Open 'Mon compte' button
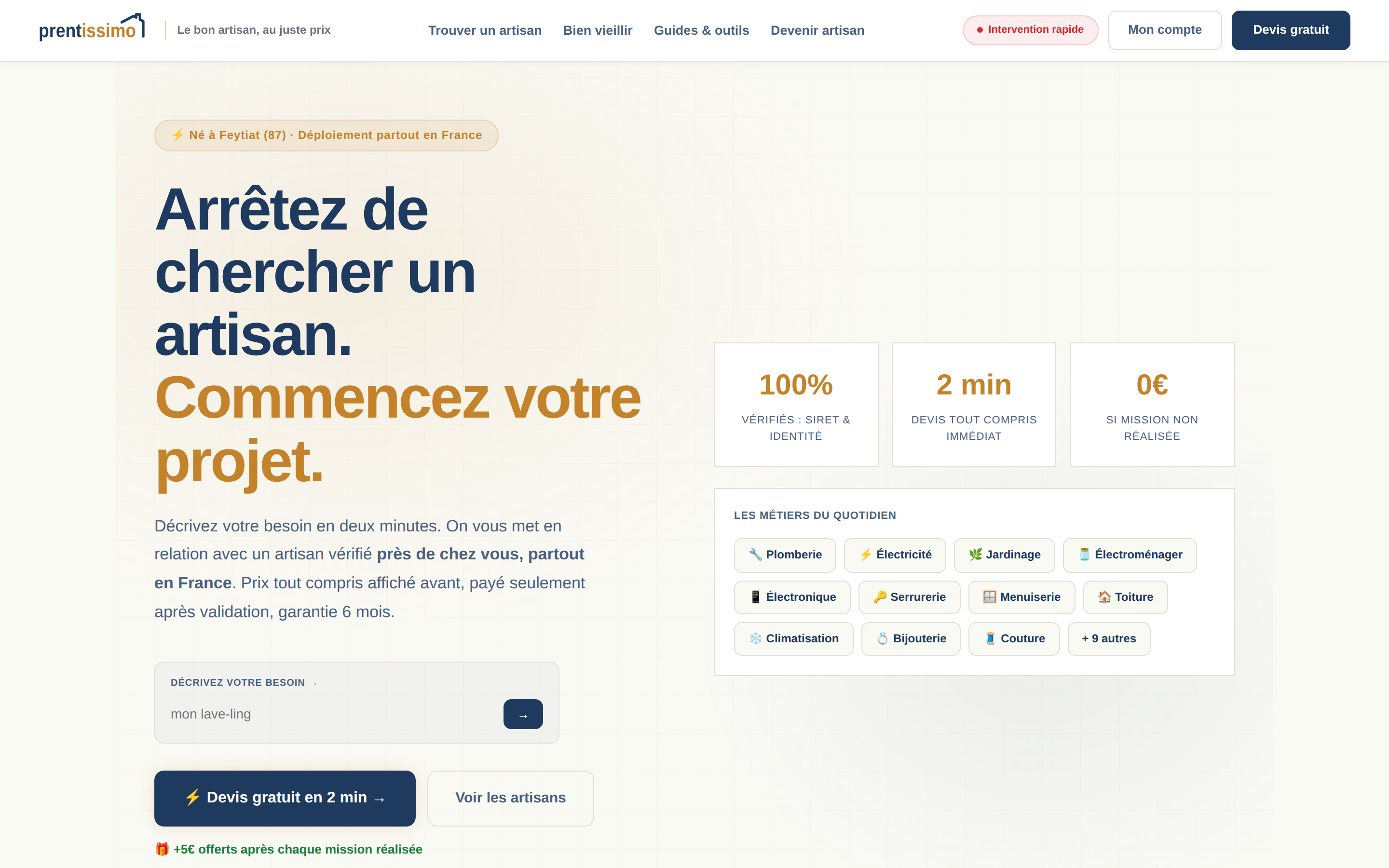Image resolution: width=1389 pixels, height=868 pixels. pyautogui.click(x=1165, y=30)
